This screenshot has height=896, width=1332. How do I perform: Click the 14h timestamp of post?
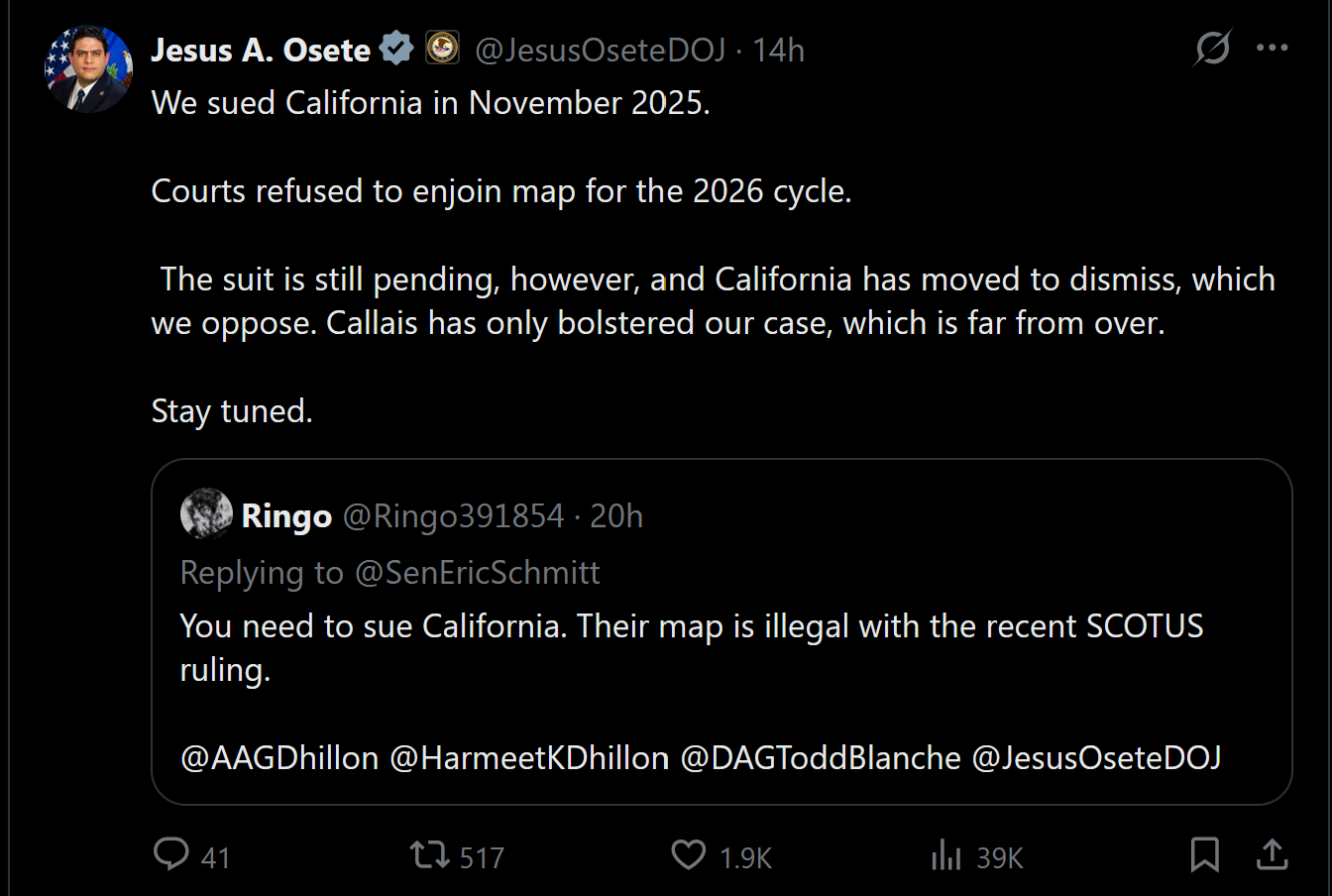(778, 50)
